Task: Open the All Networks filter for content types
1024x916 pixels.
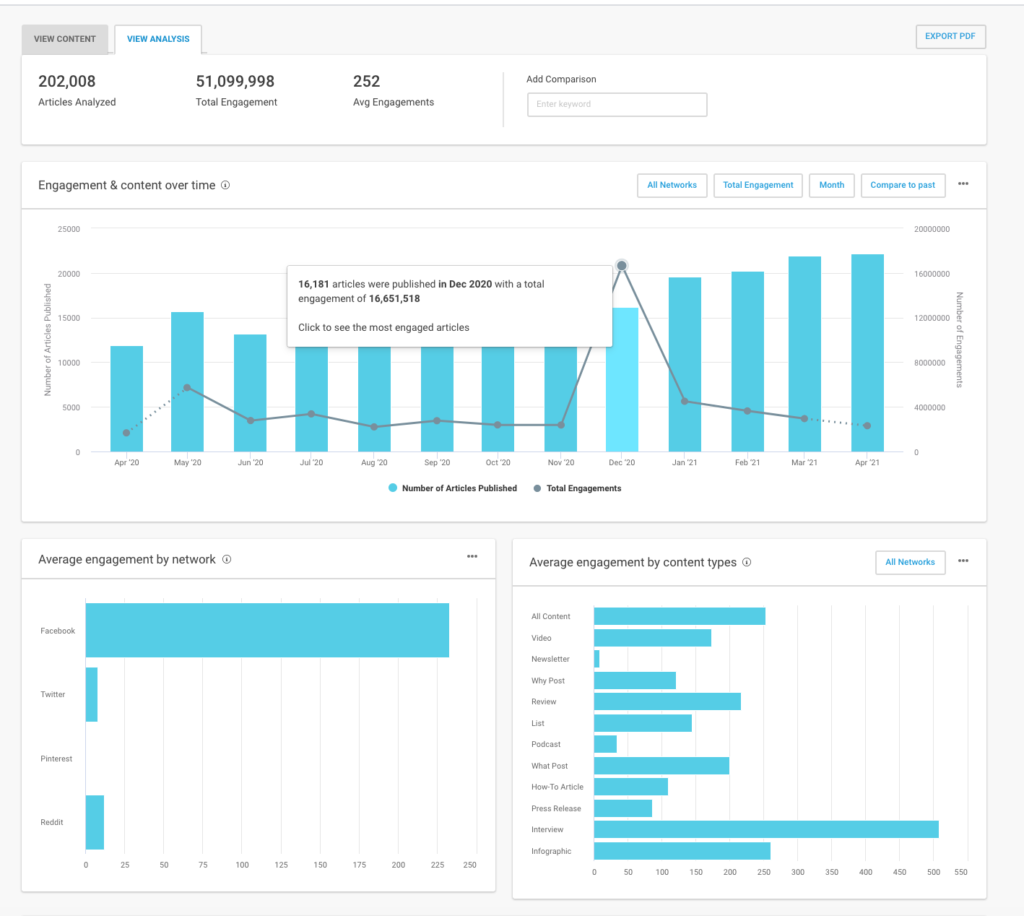Action: coord(910,562)
